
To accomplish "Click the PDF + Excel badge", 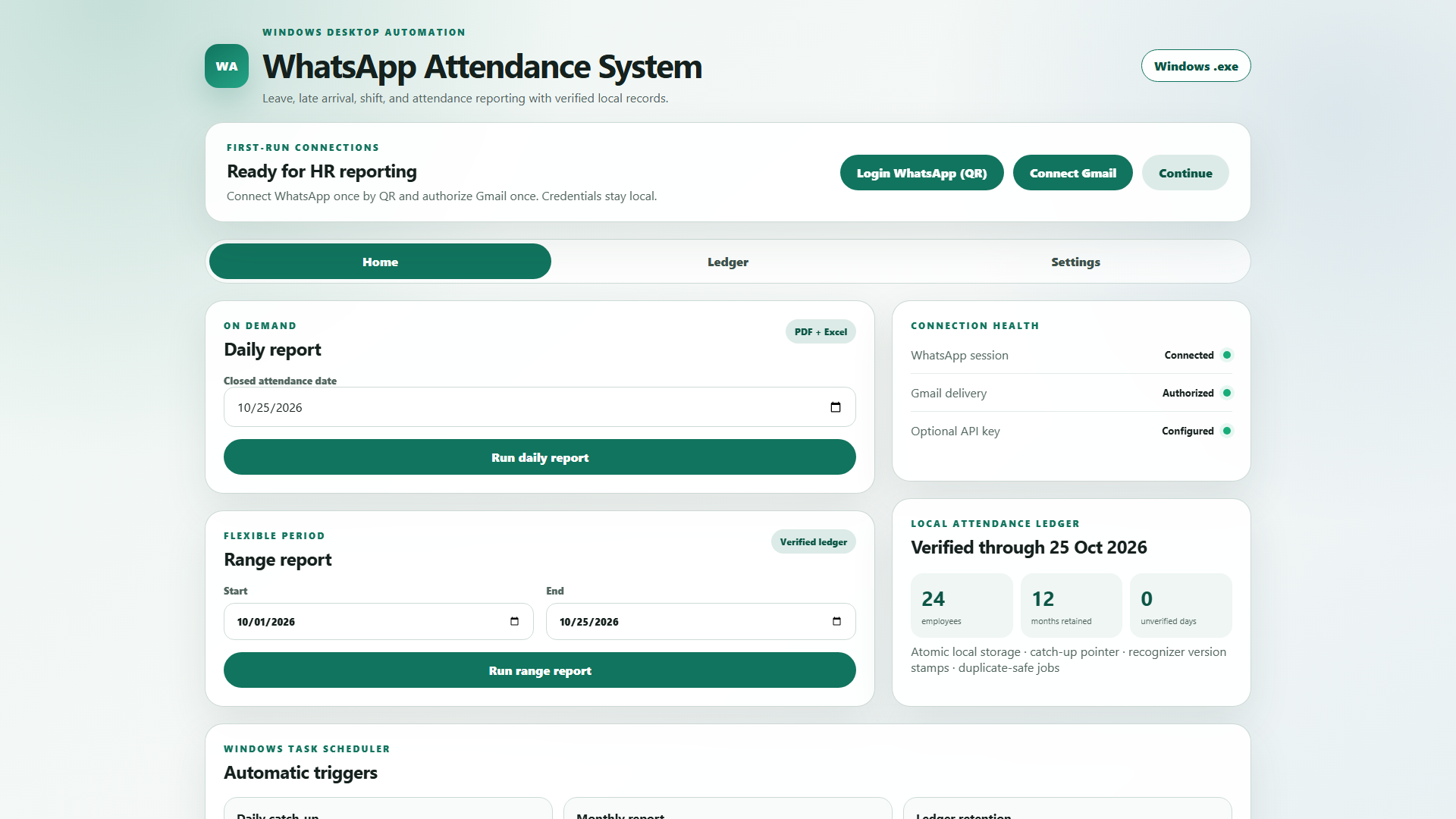I will (x=821, y=331).
